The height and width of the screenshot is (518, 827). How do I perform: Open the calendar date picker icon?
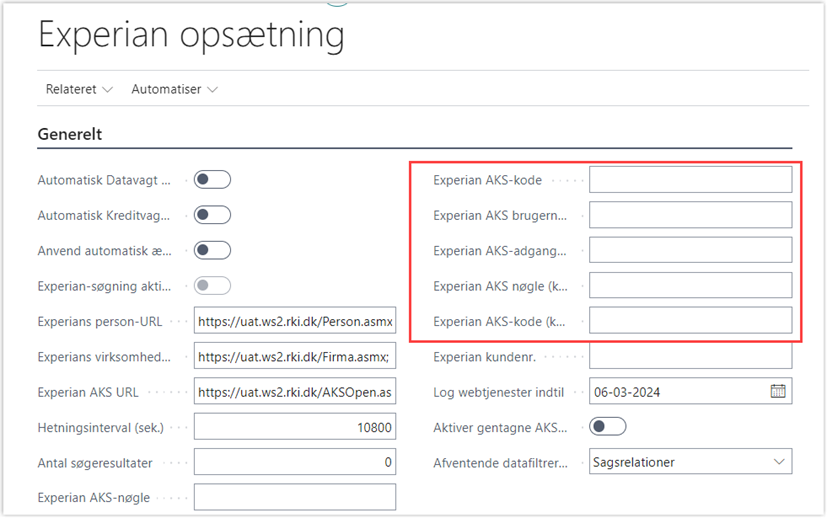(778, 391)
